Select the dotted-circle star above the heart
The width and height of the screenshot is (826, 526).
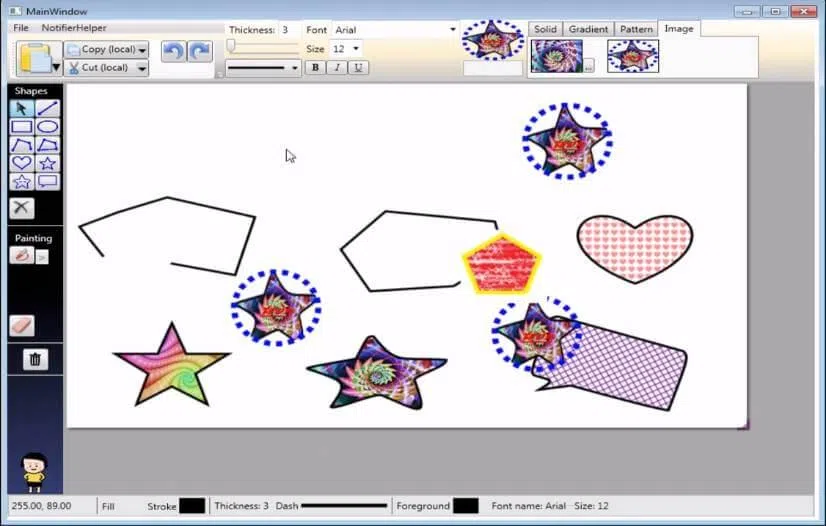pos(567,141)
